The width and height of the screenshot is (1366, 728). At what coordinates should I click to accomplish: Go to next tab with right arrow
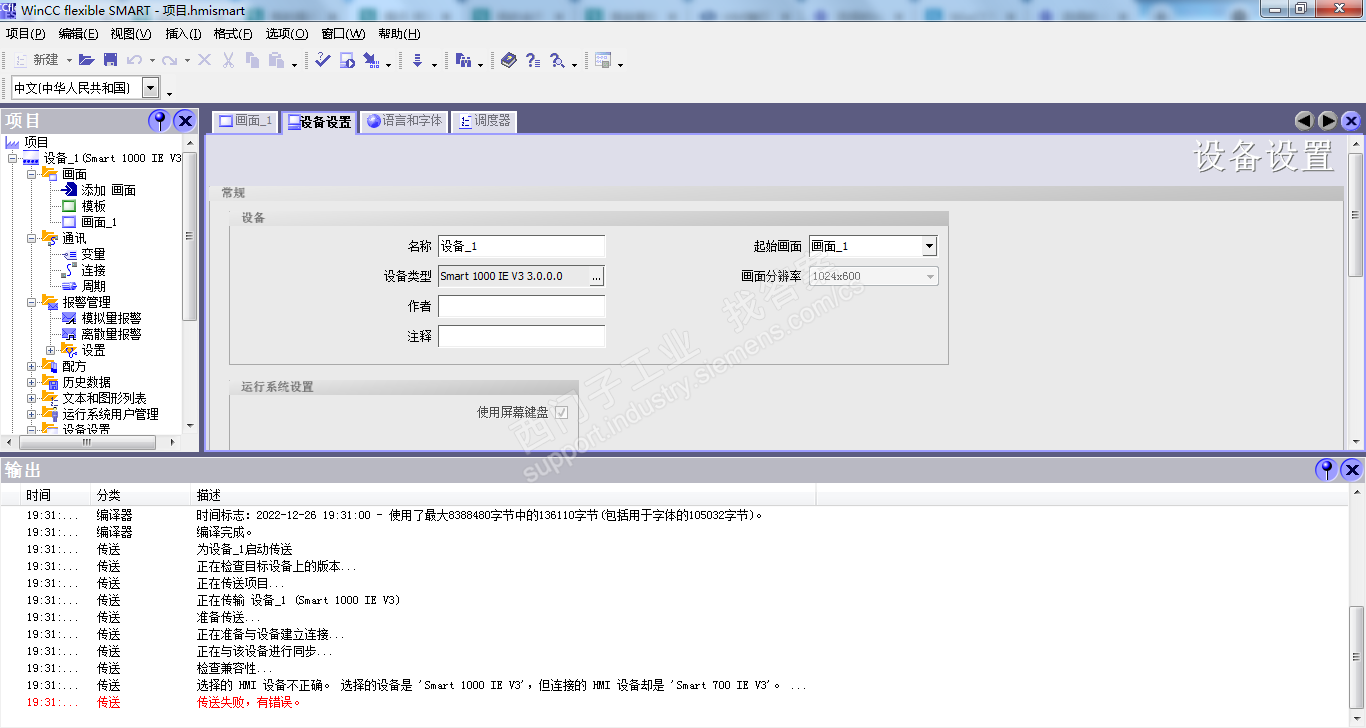[x=1328, y=121]
